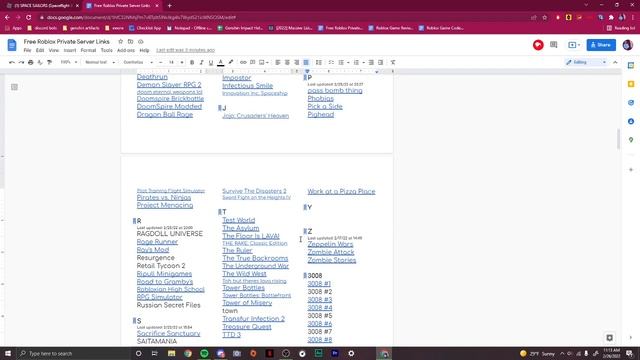
Task: Click the Redo icon in toolbar
Action: tap(21, 62)
